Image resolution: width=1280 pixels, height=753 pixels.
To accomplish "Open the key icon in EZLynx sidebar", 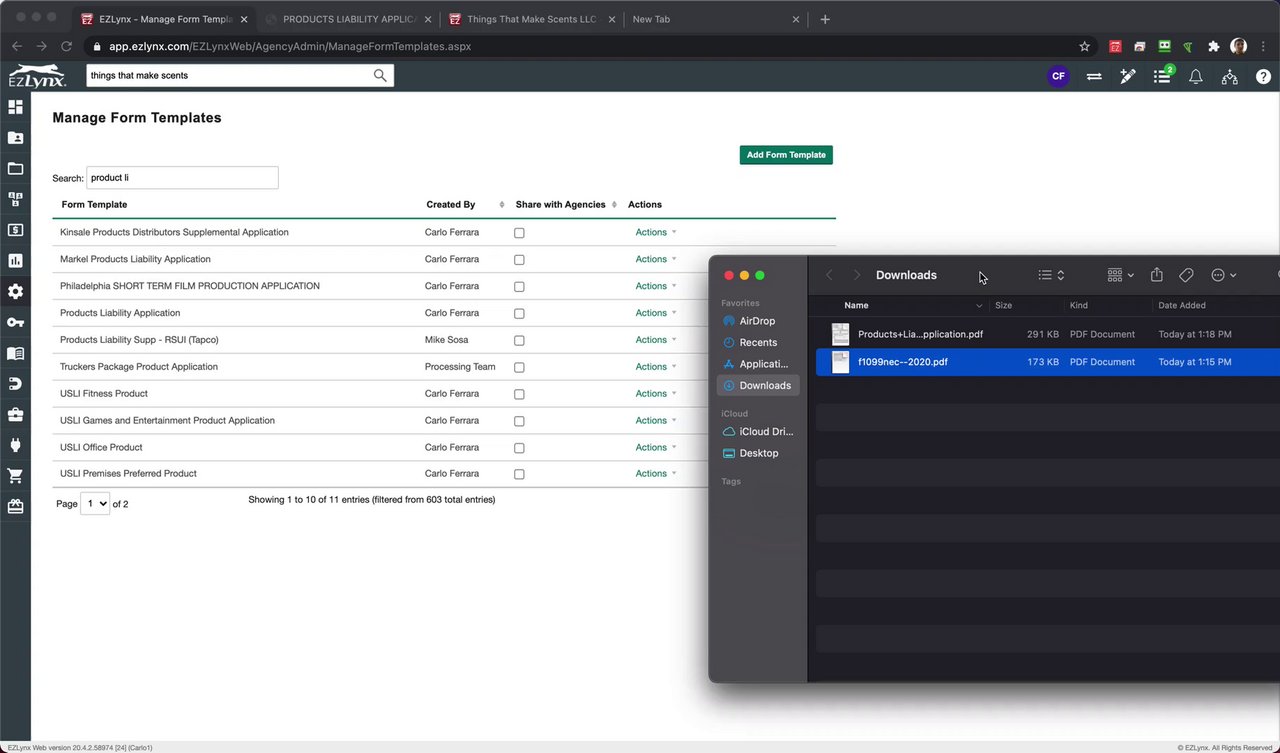I will coord(15,322).
